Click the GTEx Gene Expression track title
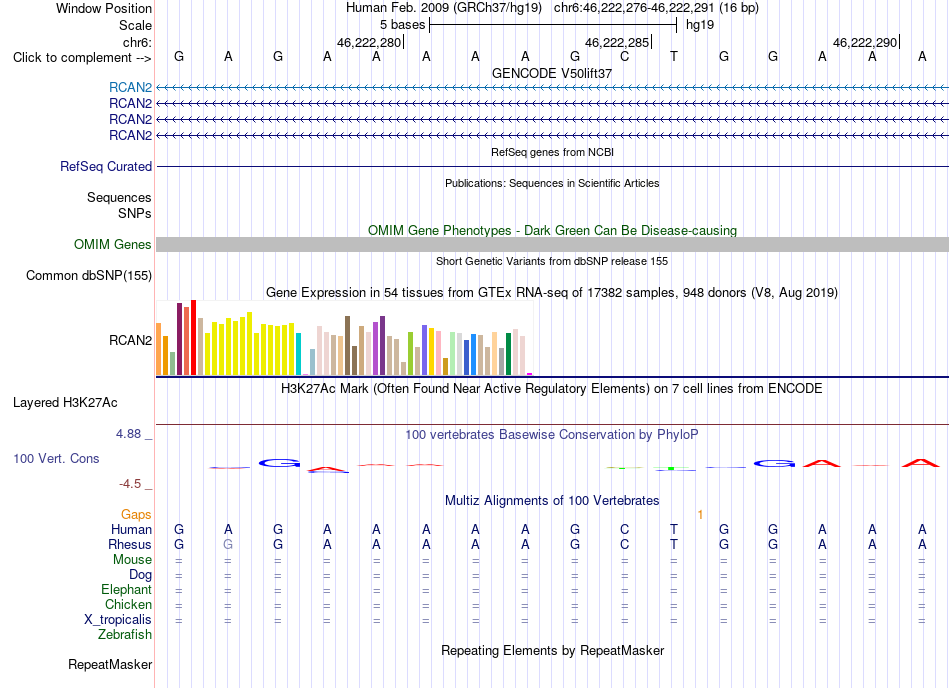 552,293
